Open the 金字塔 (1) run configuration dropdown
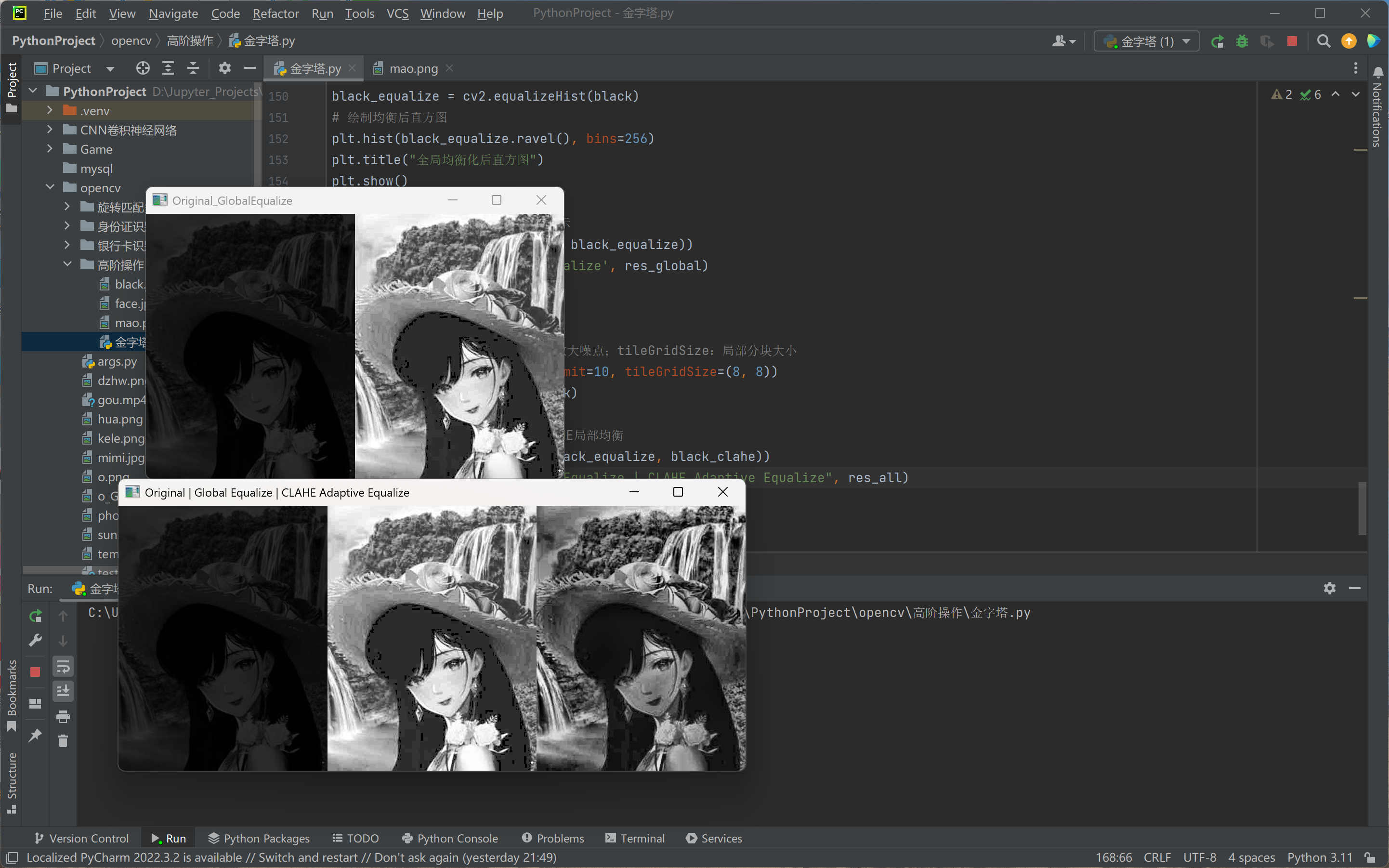The width and height of the screenshot is (1389, 868). click(1146, 41)
